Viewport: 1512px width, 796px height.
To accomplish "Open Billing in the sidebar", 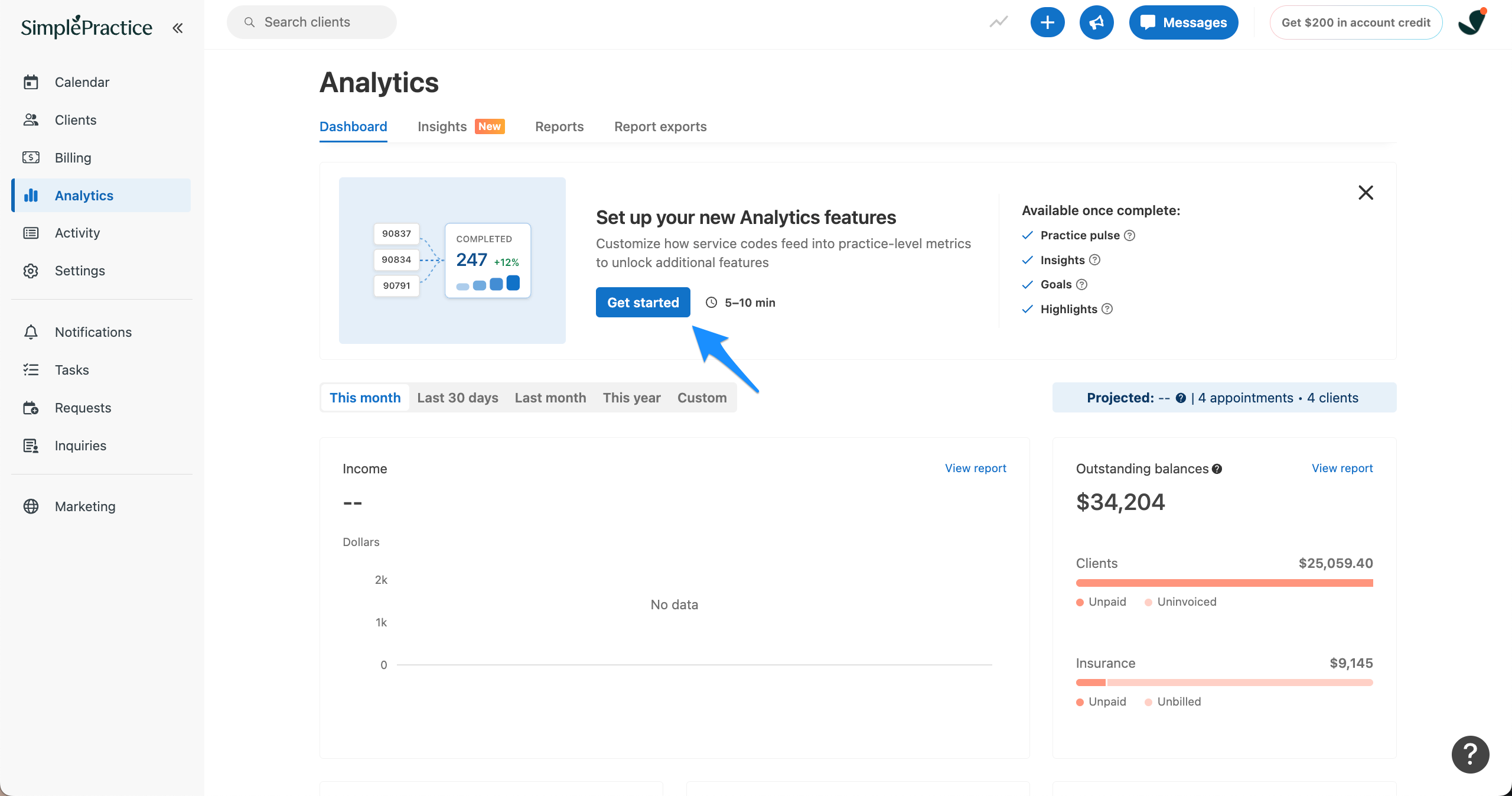I will tap(101, 158).
